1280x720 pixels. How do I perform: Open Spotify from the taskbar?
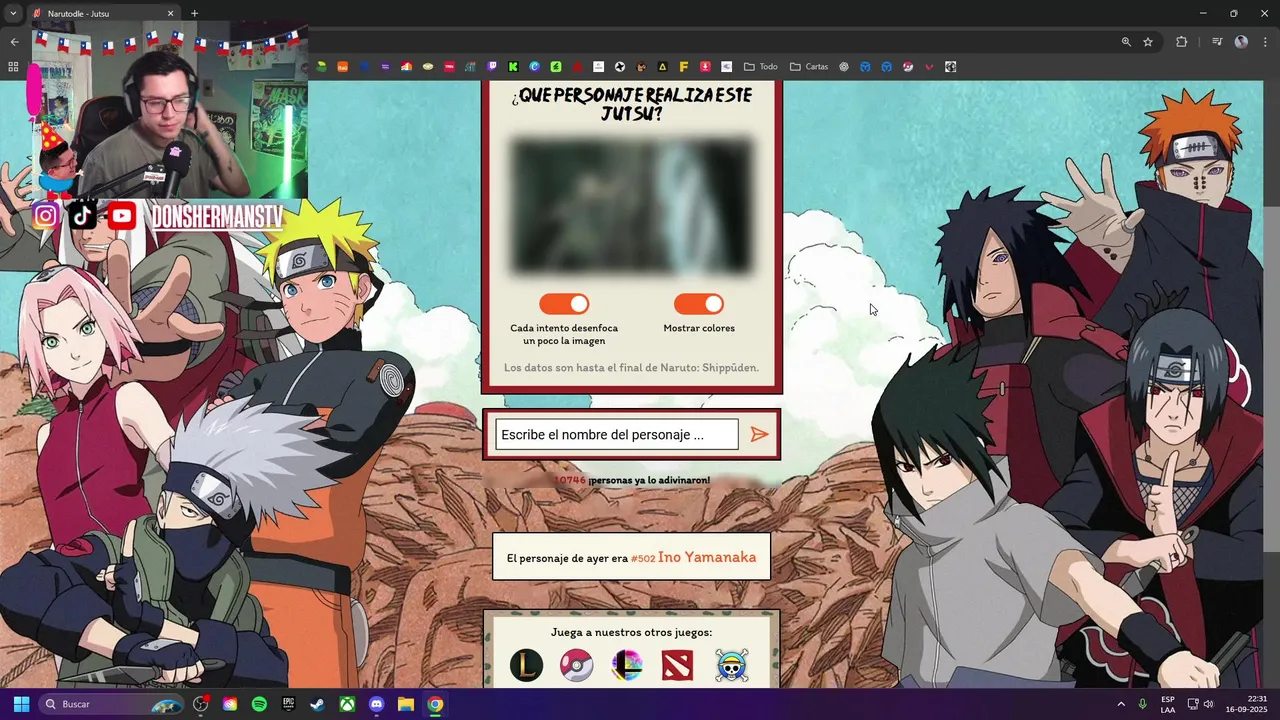259,704
